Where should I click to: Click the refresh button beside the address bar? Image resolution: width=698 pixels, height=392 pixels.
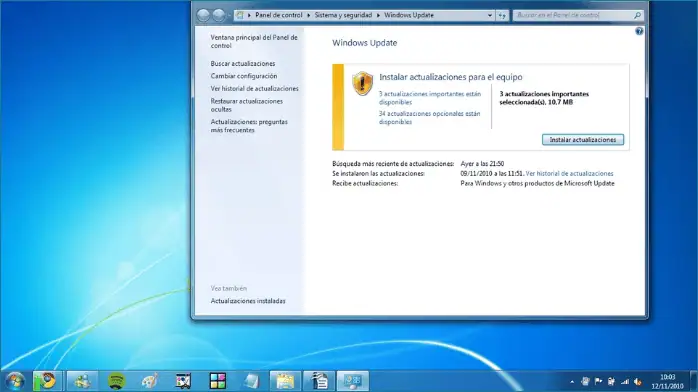click(x=502, y=15)
